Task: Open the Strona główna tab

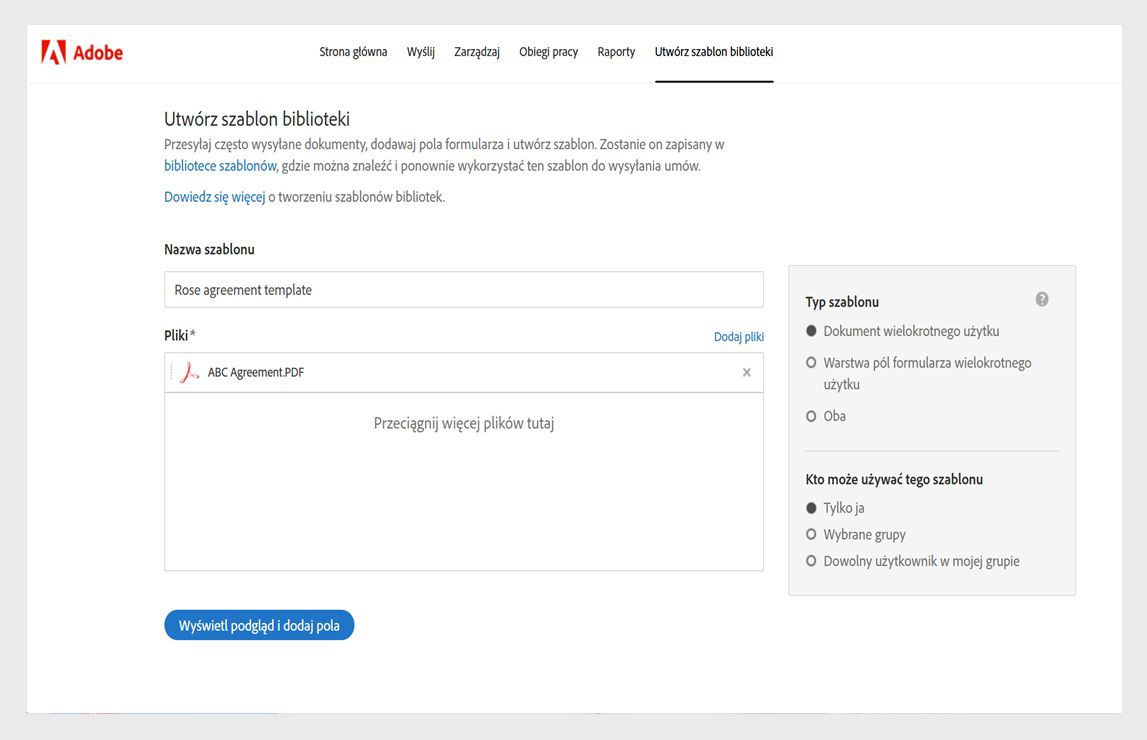Action: (x=353, y=52)
